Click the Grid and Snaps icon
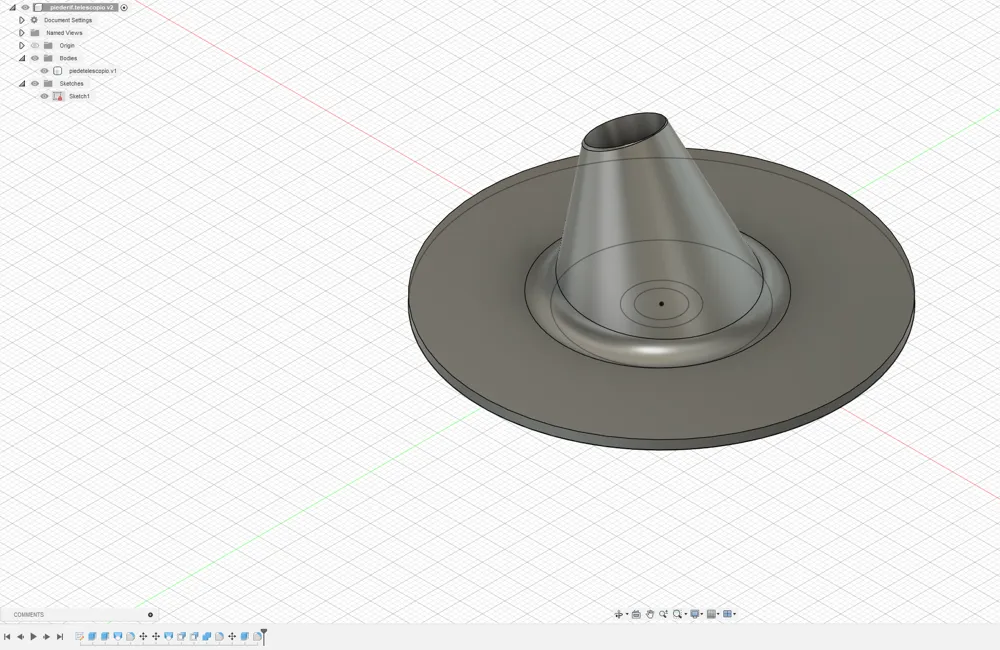The width and height of the screenshot is (1000, 650). [x=712, y=614]
